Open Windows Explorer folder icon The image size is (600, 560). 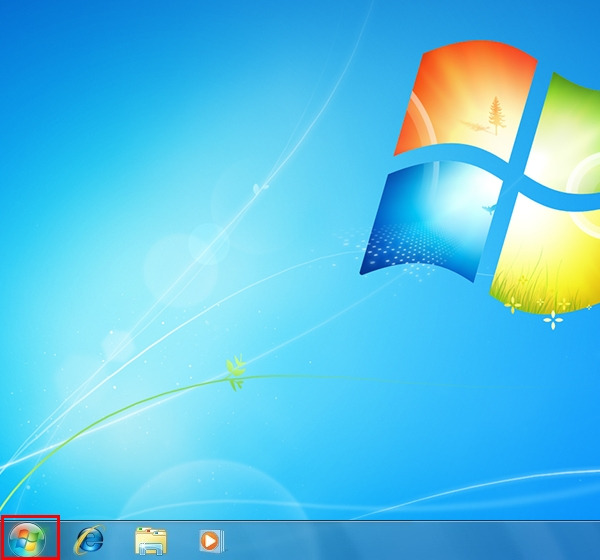[x=150, y=540]
